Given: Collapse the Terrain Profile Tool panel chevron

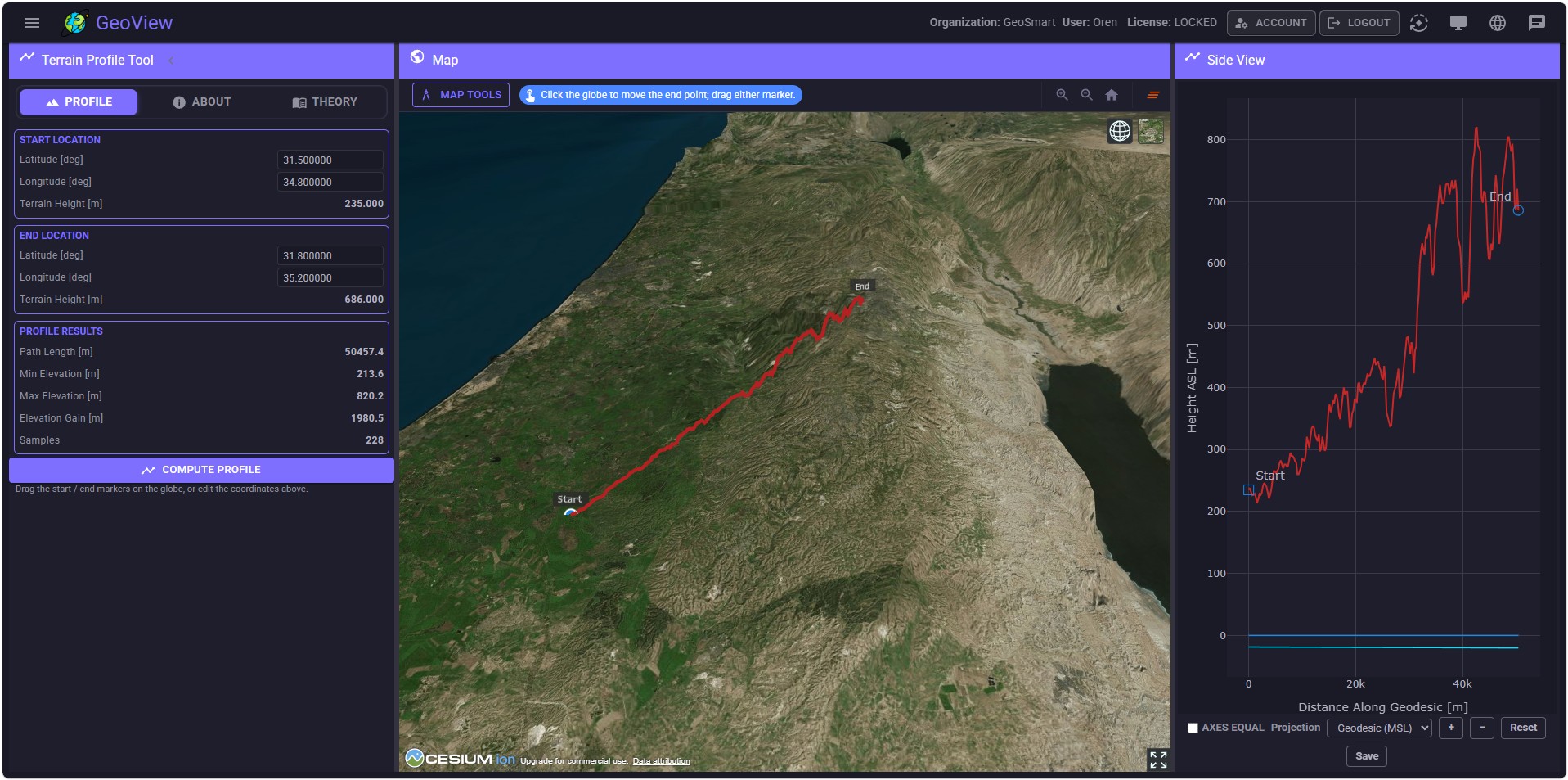Looking at the screenshot, I should (171, 61).
